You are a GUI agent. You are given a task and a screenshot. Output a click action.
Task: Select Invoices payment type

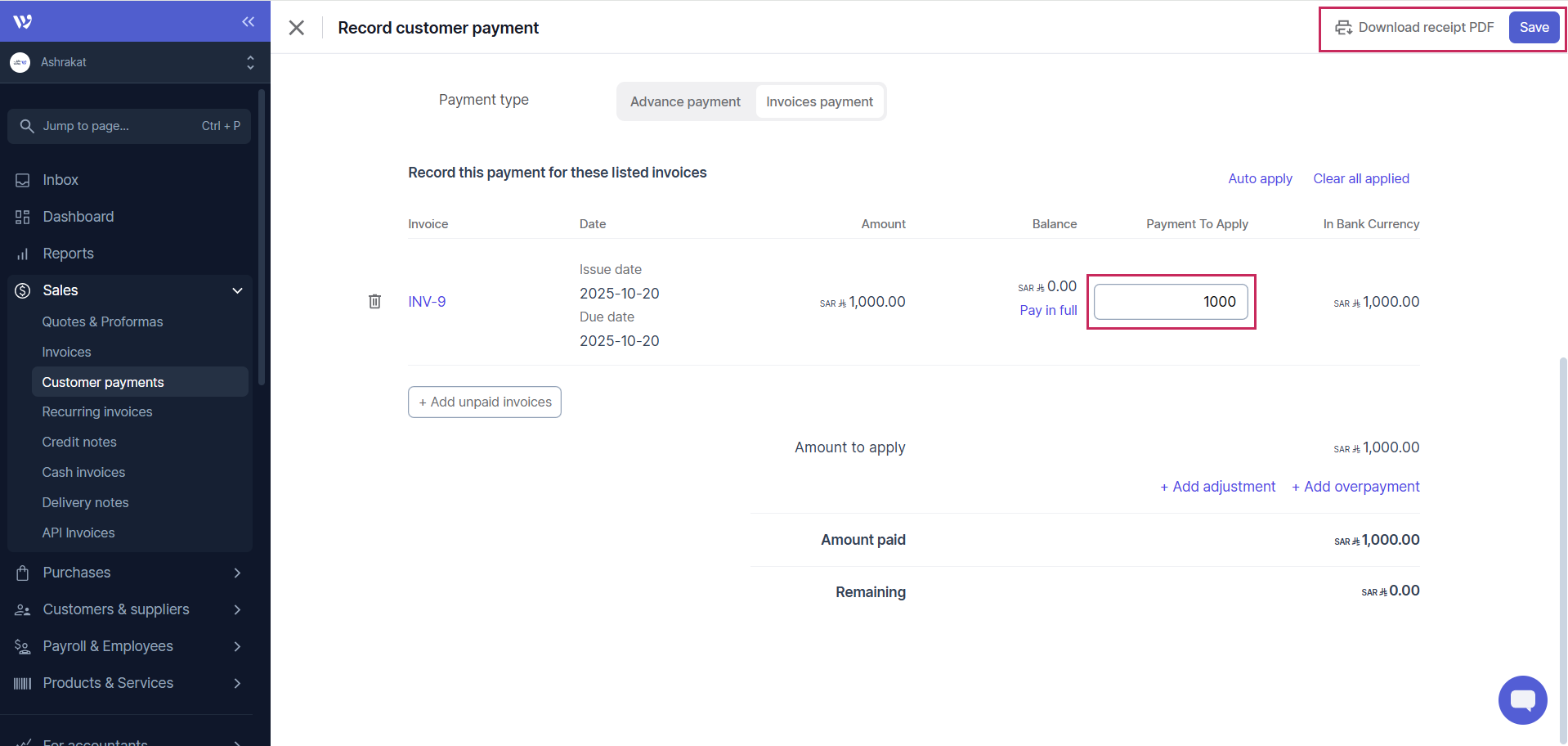click(819, 101)
